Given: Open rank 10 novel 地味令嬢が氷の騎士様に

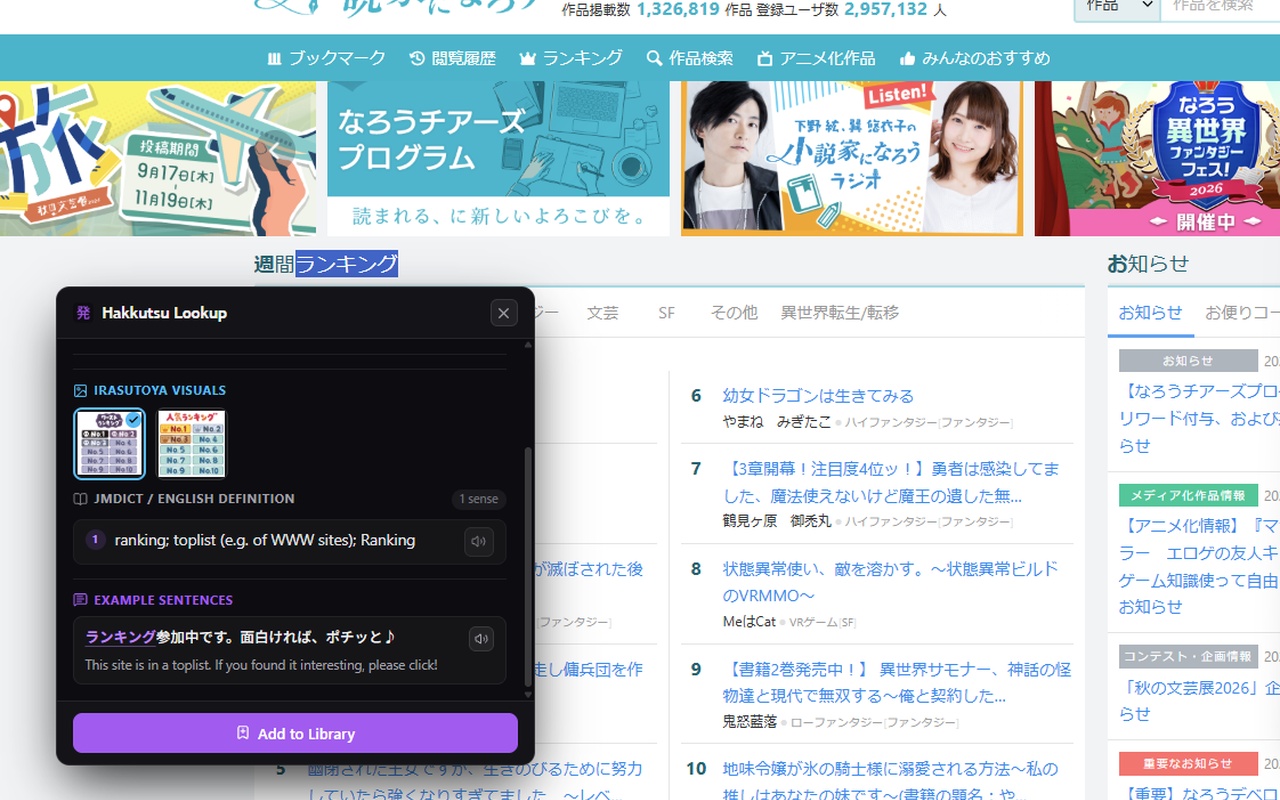Looking at the screenshot, I should point(890,782).
